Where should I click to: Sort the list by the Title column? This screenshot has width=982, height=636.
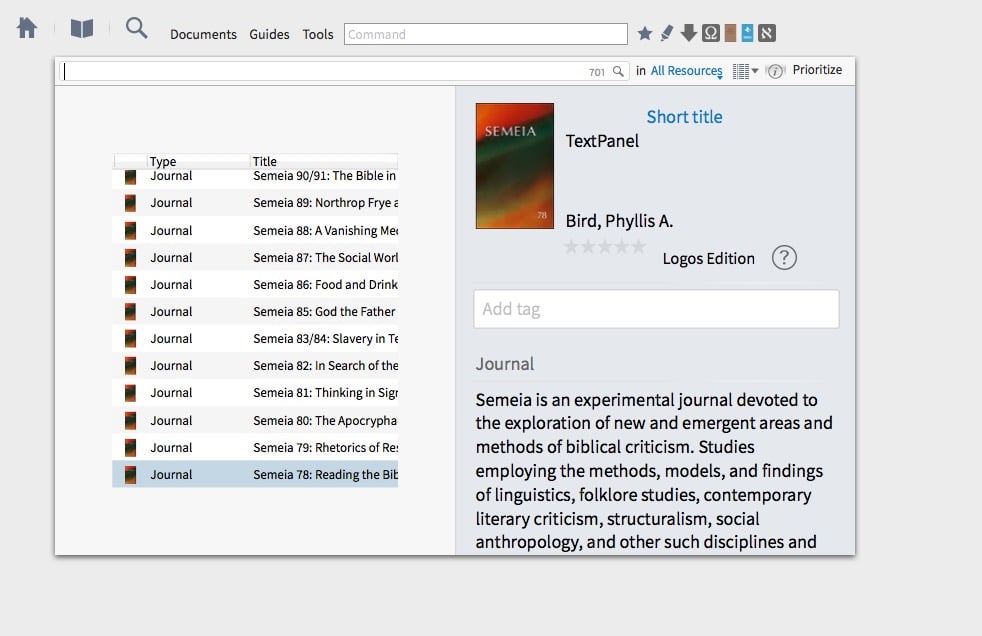click(x=265, y=161)
